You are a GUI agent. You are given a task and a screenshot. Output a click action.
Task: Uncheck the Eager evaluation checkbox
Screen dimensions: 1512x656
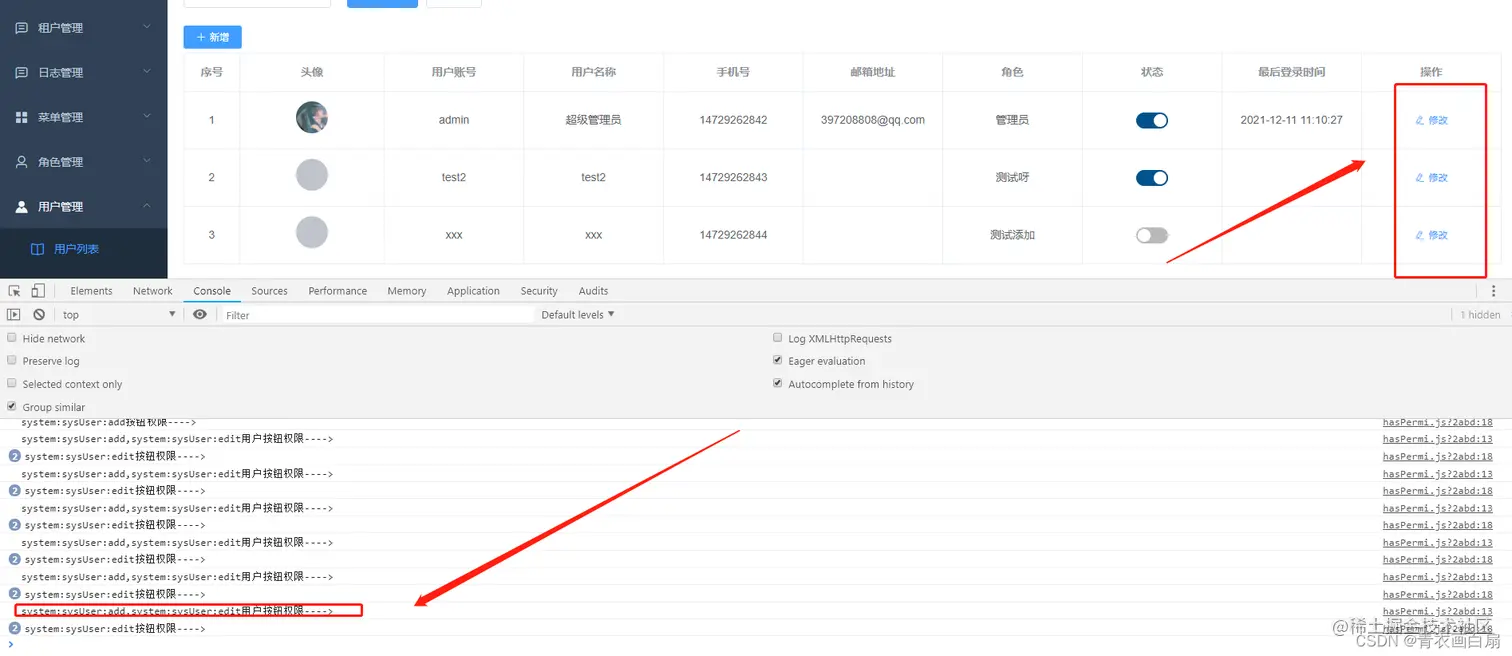tap(778, 360)
